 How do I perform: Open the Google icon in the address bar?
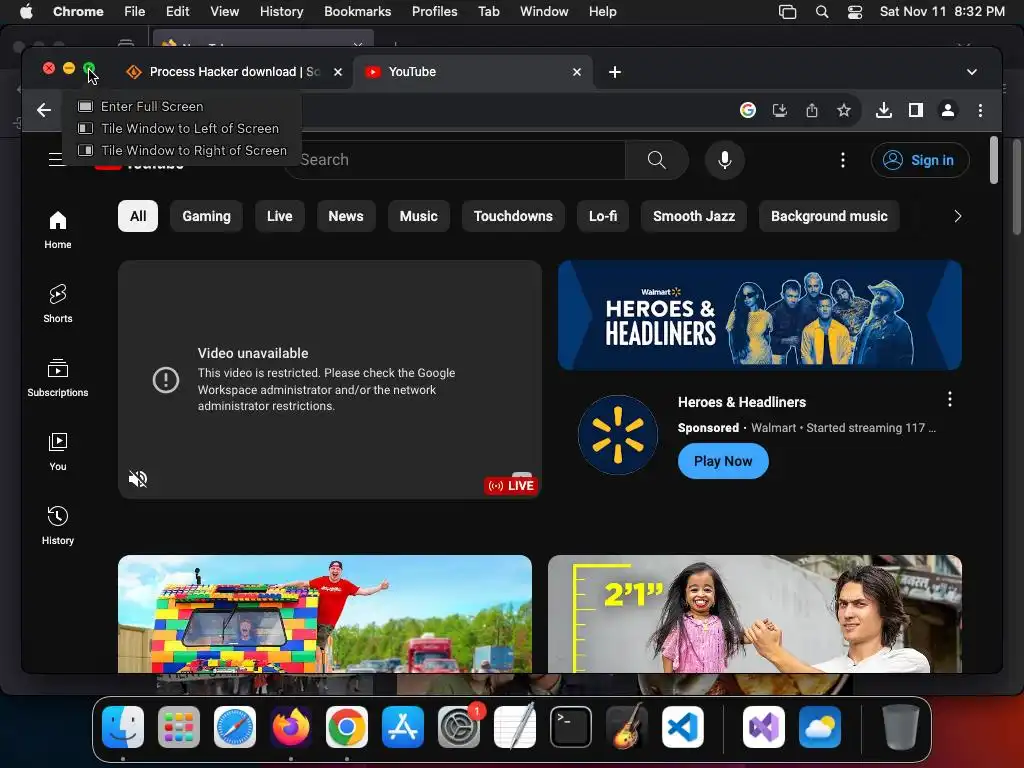point(748,110)
